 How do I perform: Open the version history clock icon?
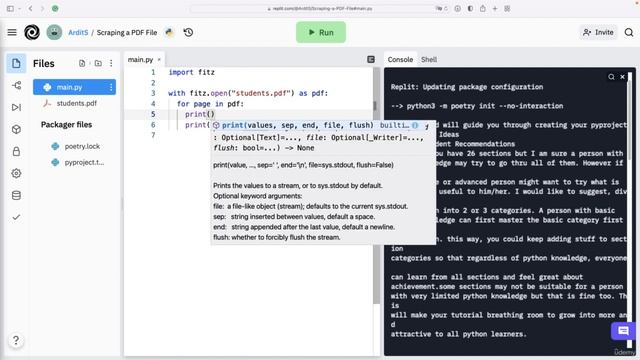point(188,32)
